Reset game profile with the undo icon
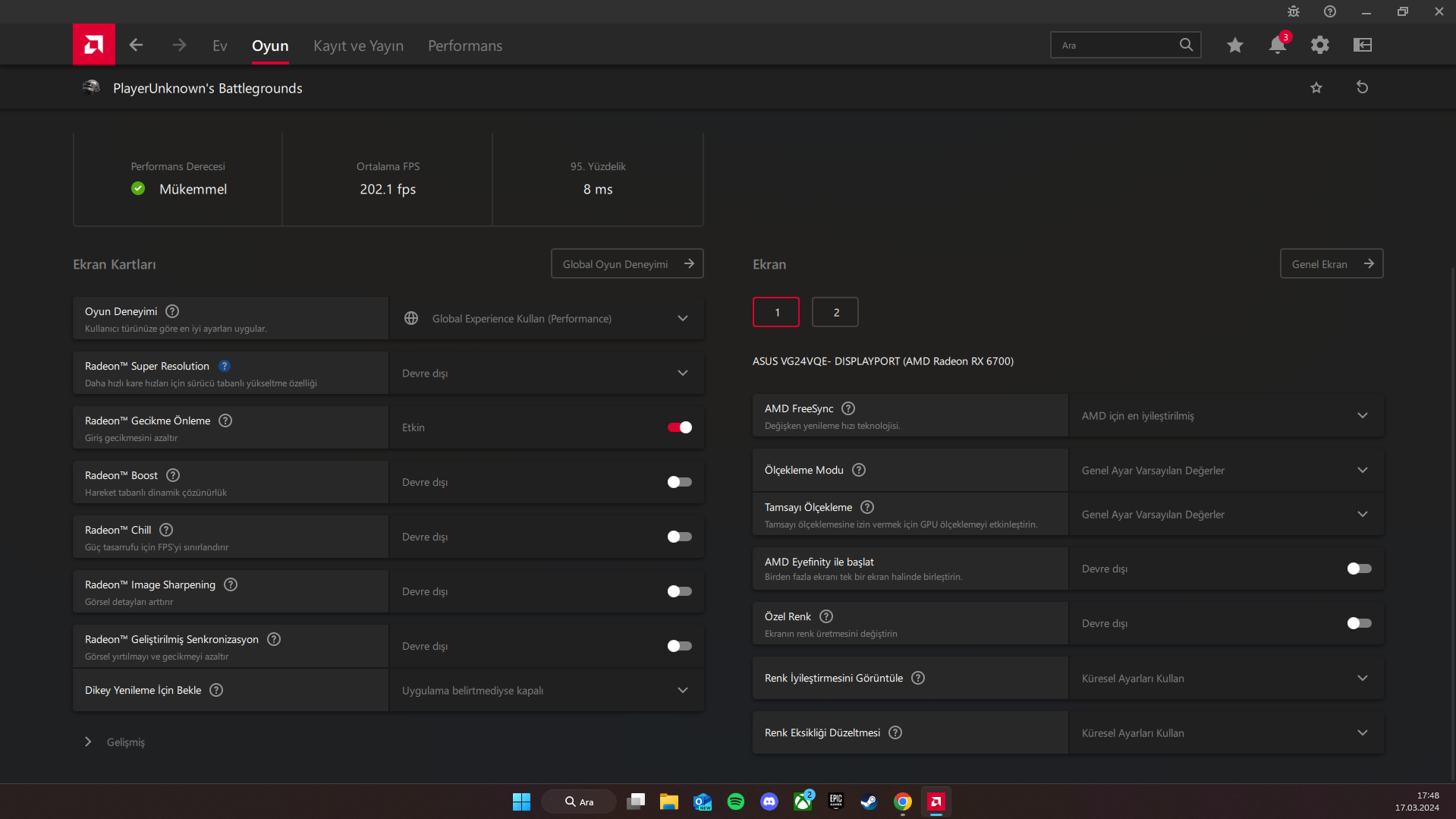The width and height of the screenshot is (1456, 819). [x=1362, y=87]
